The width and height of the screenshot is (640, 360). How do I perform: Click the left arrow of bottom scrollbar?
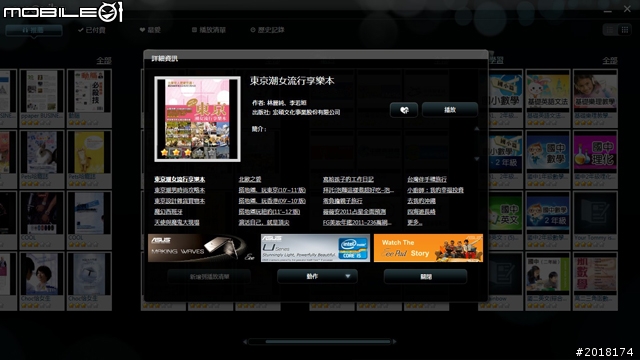pos(245,342)
